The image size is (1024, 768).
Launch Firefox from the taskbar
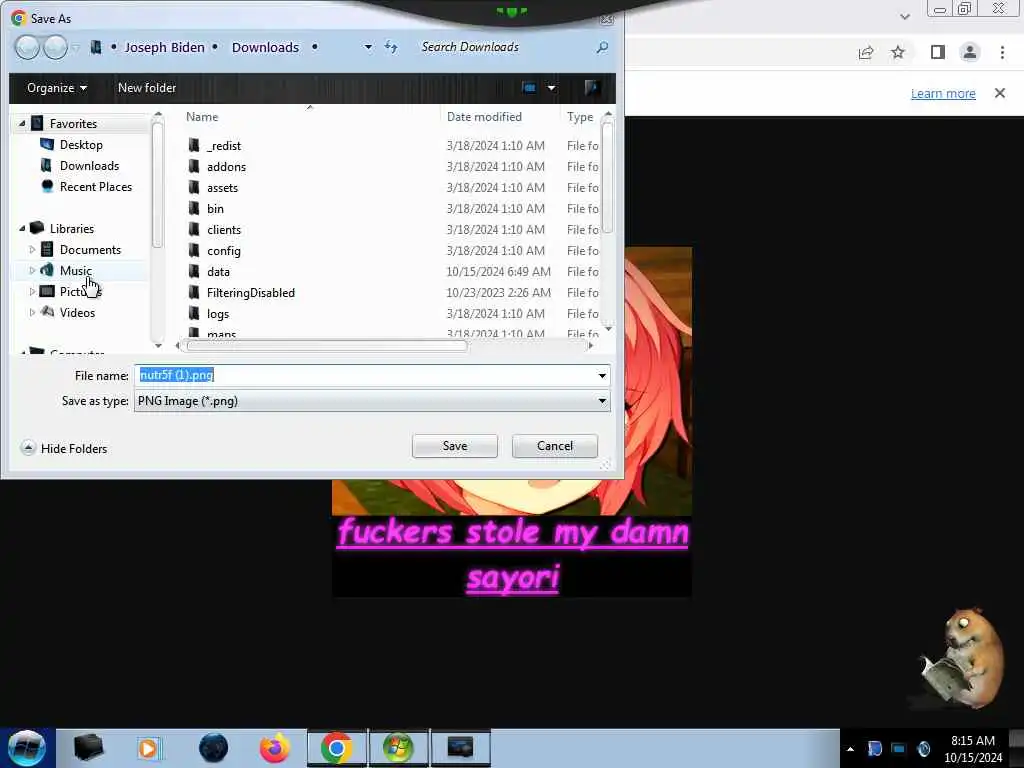tap(275, 748)
